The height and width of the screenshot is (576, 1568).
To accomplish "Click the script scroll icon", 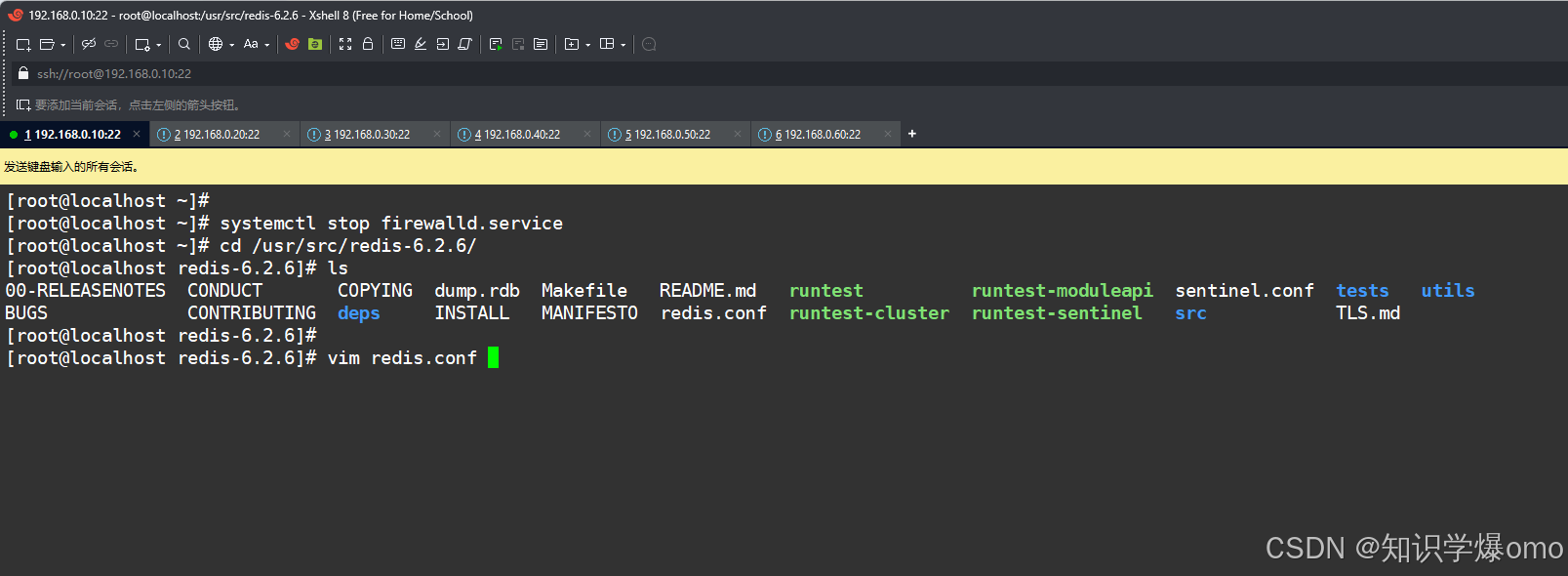I will pos(465,44).
